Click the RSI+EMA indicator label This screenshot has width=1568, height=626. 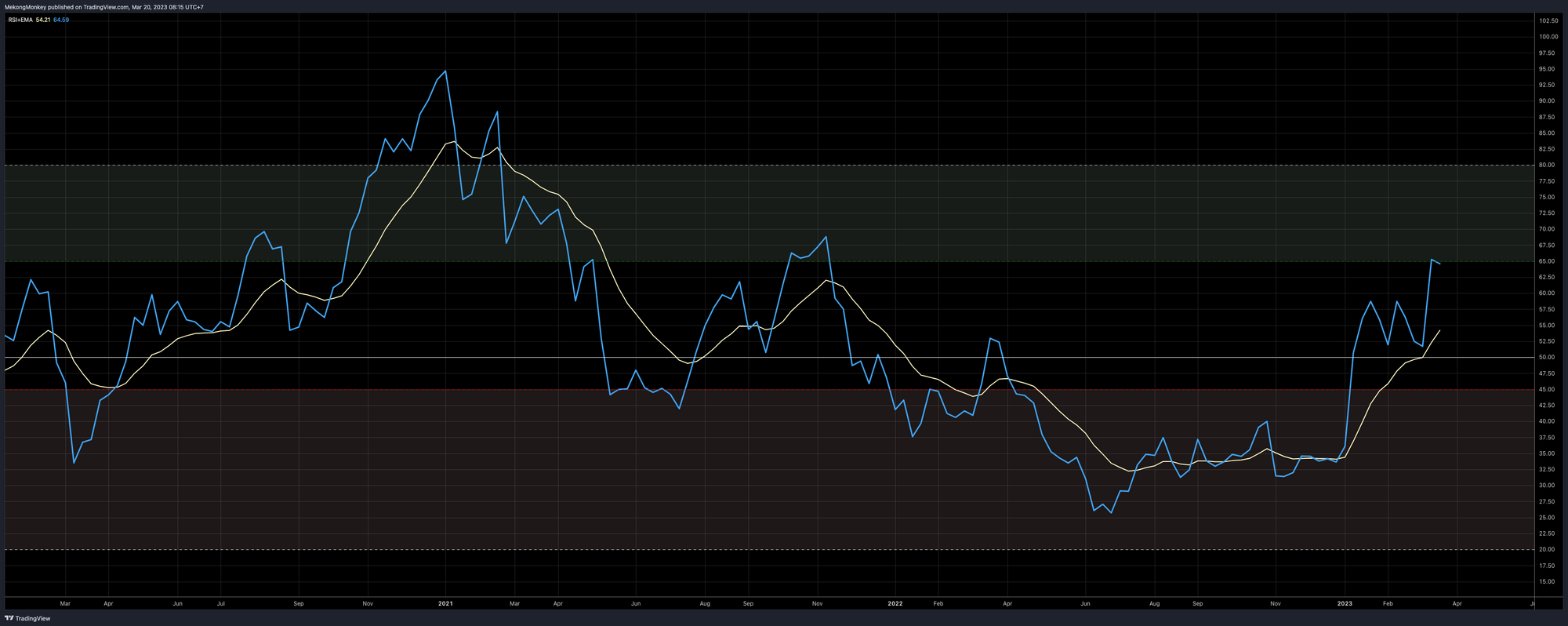tap(20, 20)
